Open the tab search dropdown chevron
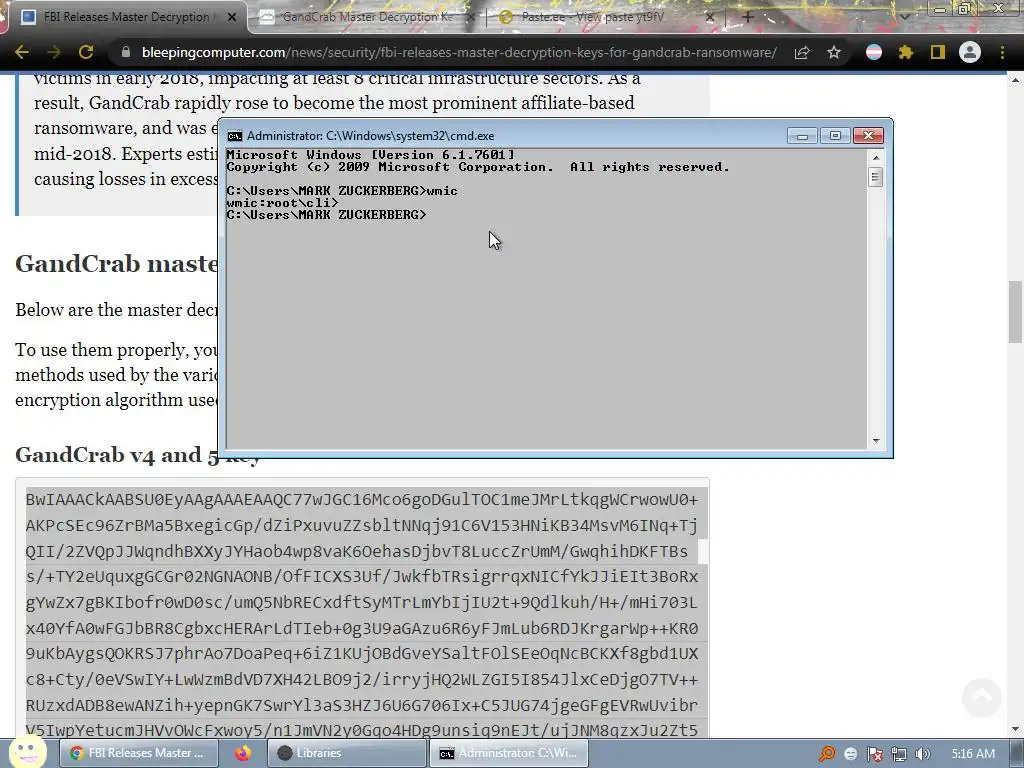This screenshot has height=768, width=1024. click(905, 17)
